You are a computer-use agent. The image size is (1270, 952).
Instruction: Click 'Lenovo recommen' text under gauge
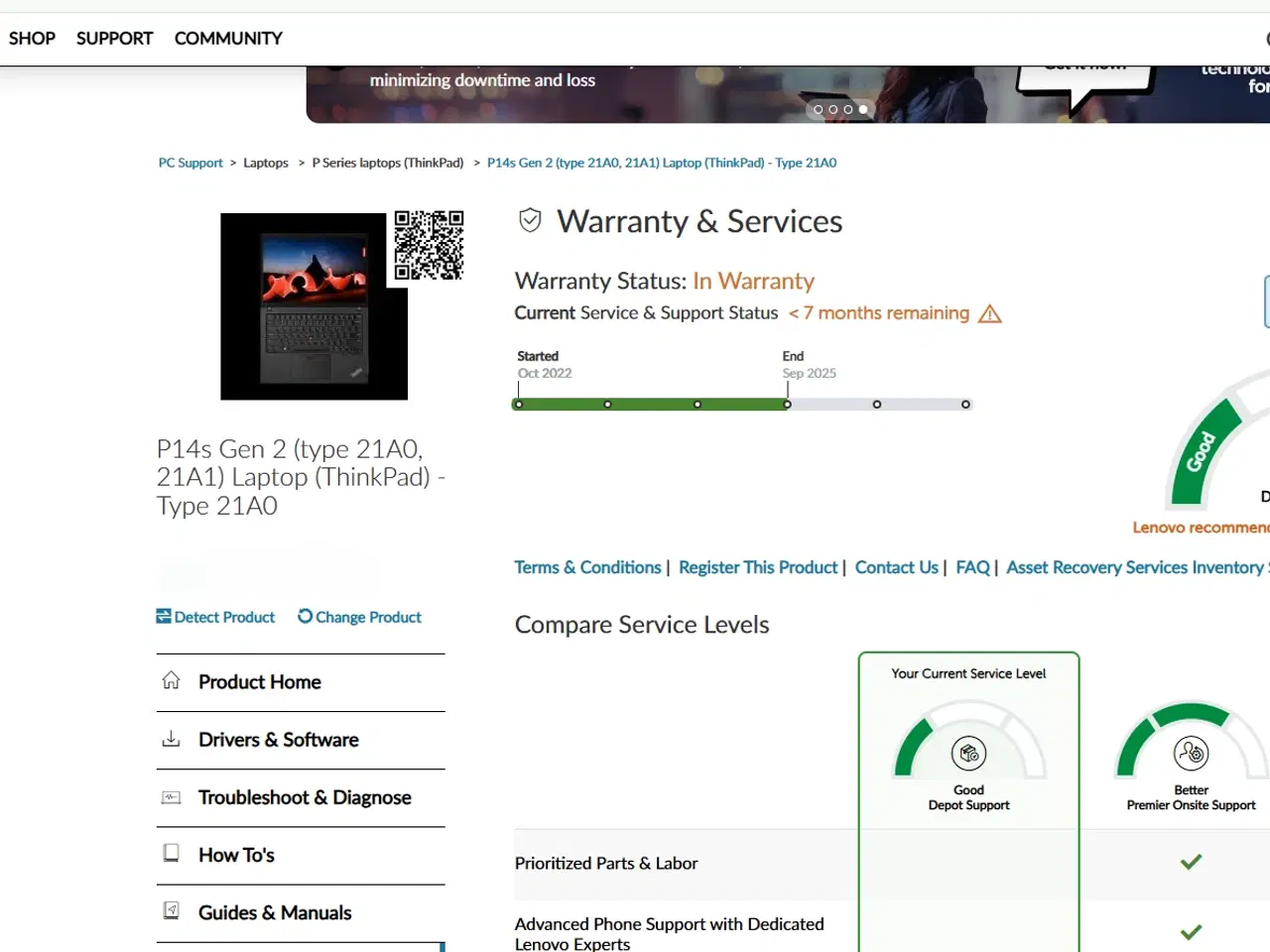coord(1202,528)
